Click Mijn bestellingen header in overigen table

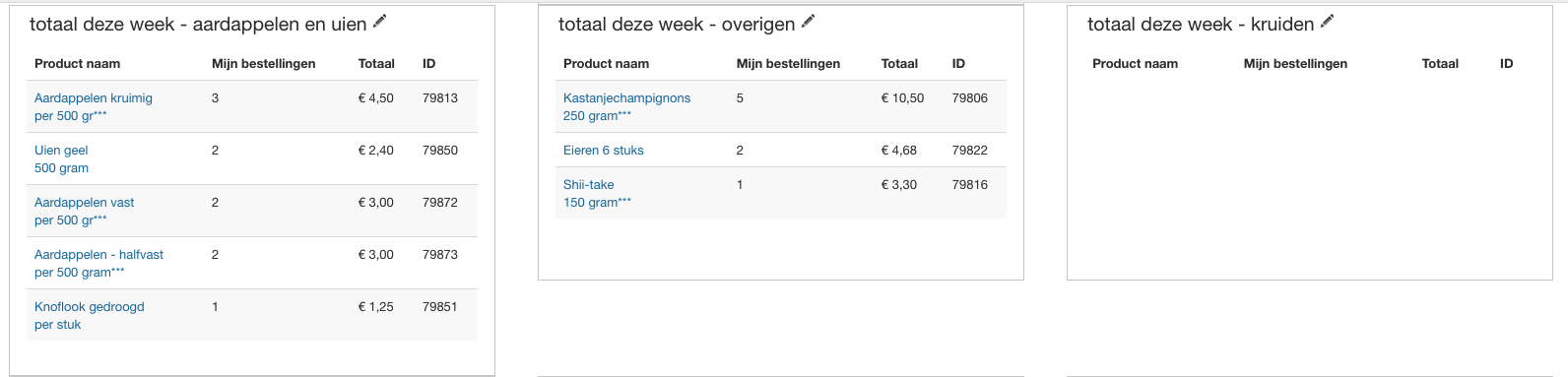coord(788,63)
